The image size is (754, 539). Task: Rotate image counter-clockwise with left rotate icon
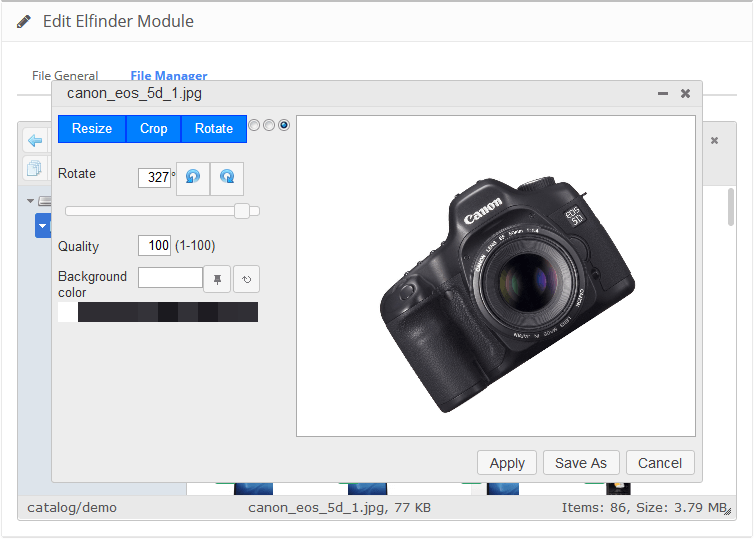[193, 178]
